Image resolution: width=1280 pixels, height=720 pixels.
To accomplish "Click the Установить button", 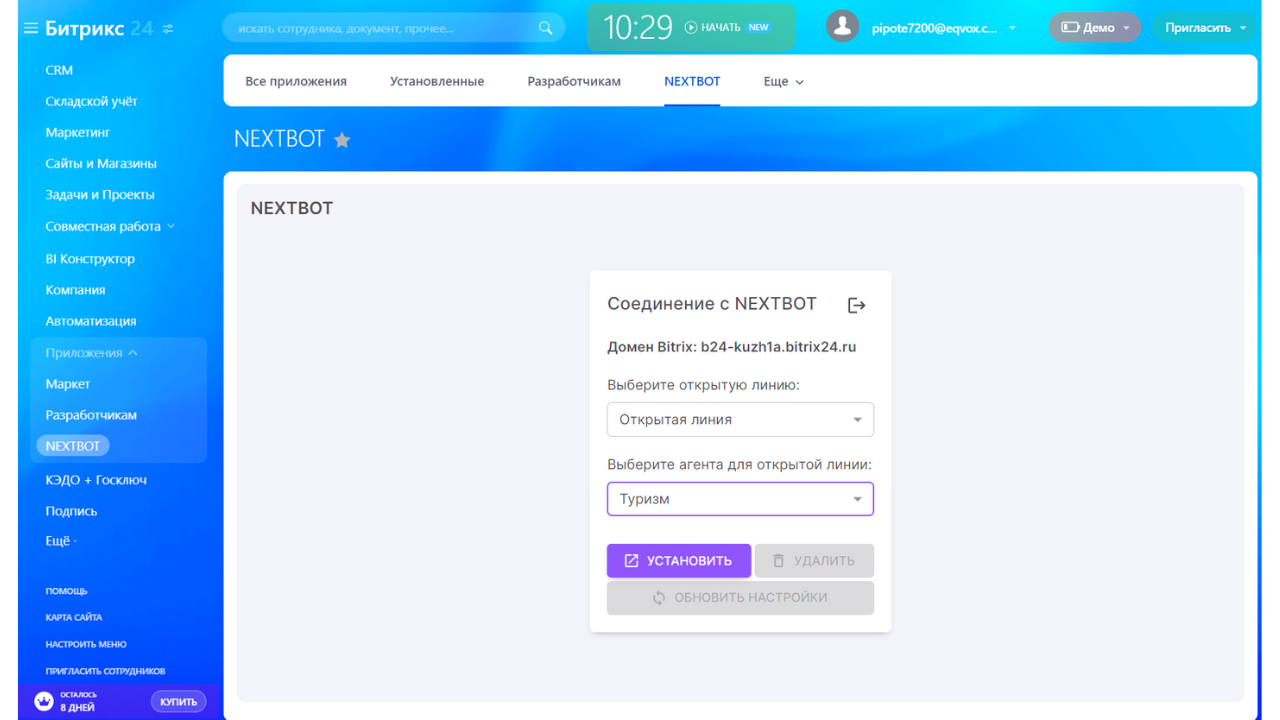I will [679, 561].
